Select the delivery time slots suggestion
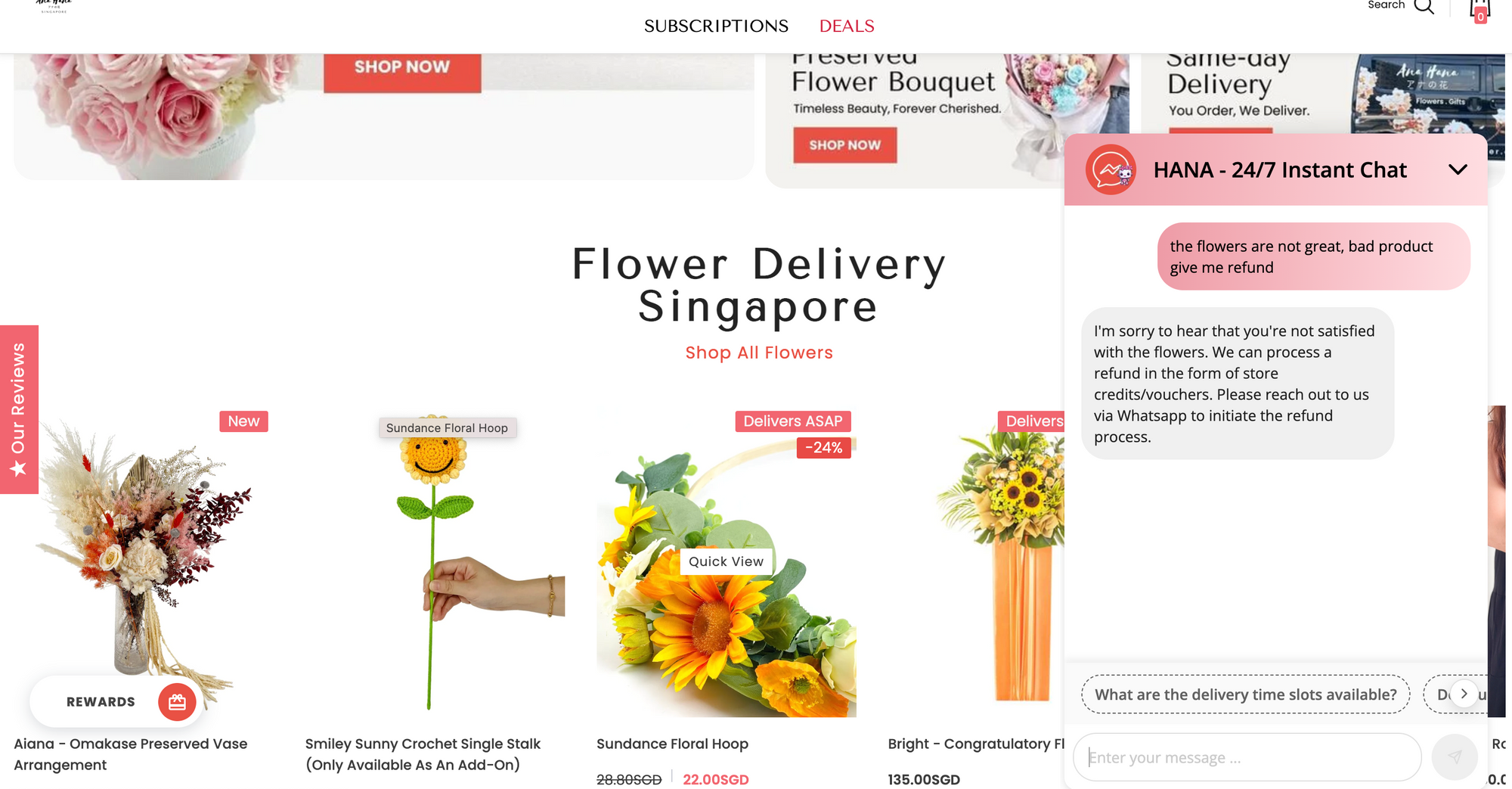1512x789 pixels. point(1246,694)
